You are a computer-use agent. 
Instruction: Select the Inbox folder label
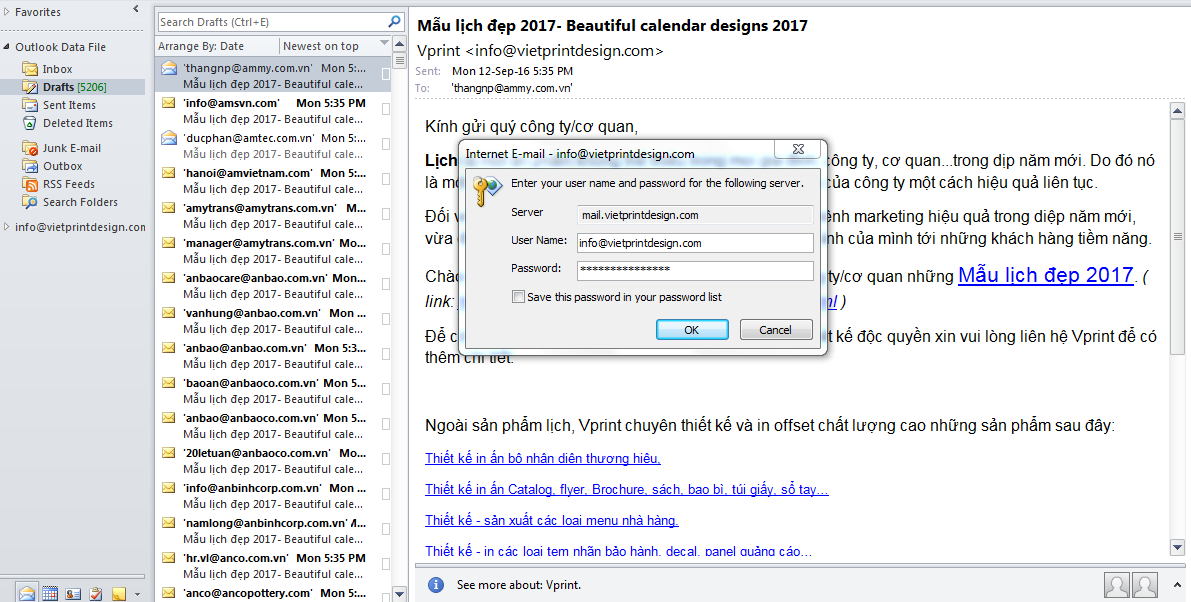click(58, 69)
